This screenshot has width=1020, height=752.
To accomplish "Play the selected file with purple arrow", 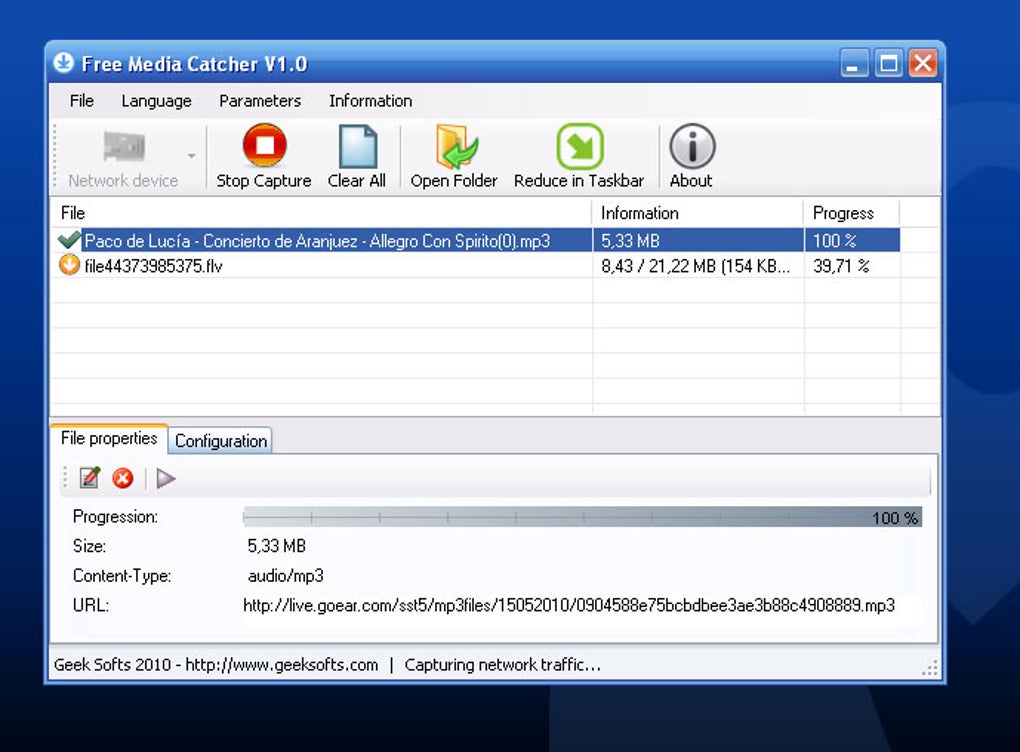I will pyautogui.click(x=166, y=479).
